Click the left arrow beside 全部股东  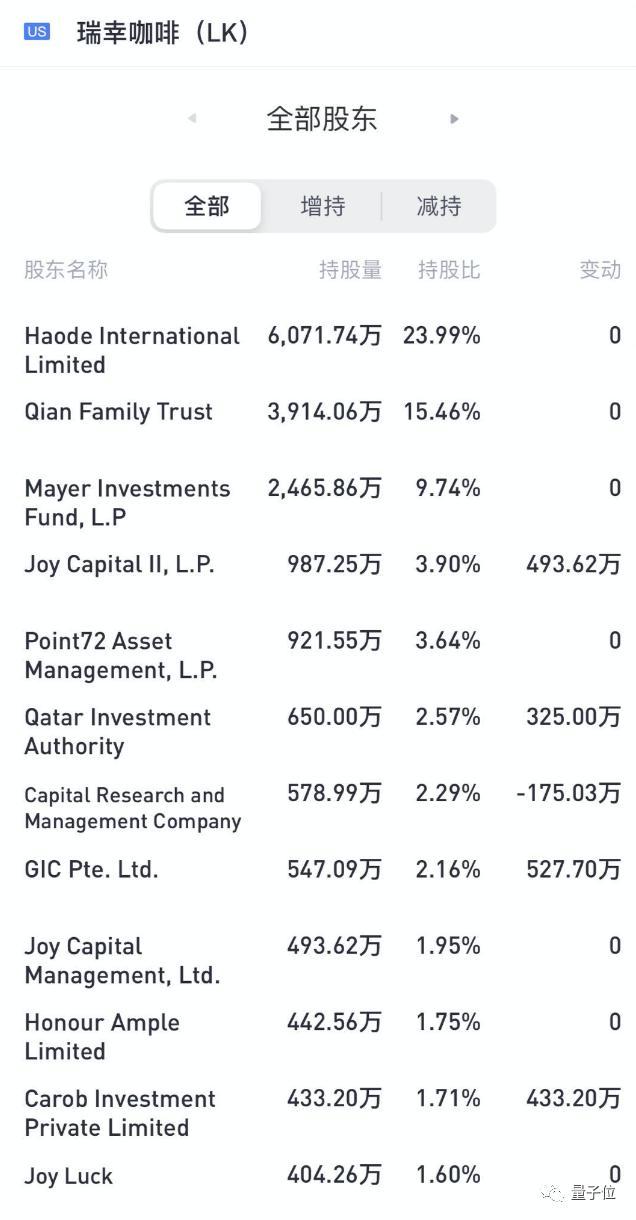[191, 118]
